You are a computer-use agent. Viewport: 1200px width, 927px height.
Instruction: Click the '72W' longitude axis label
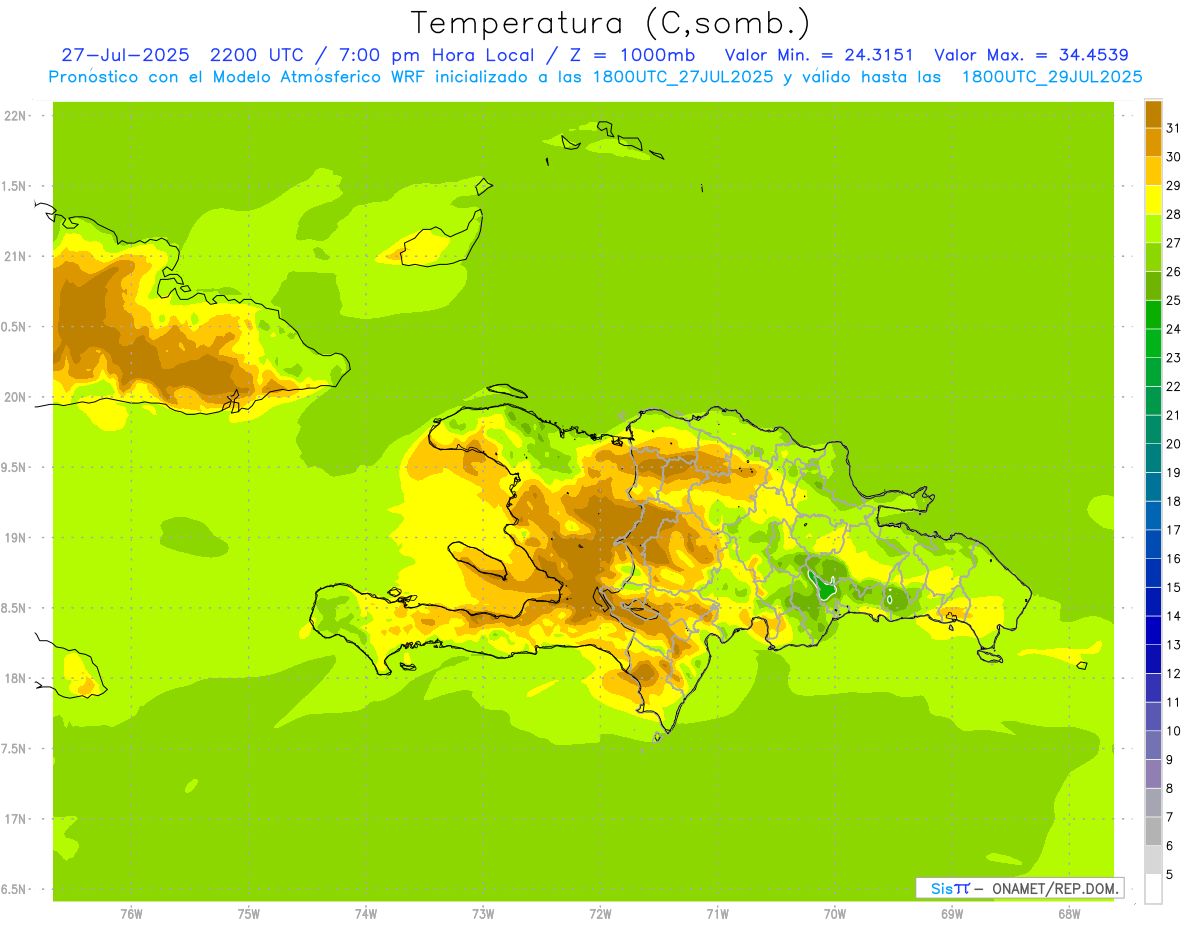600,913
